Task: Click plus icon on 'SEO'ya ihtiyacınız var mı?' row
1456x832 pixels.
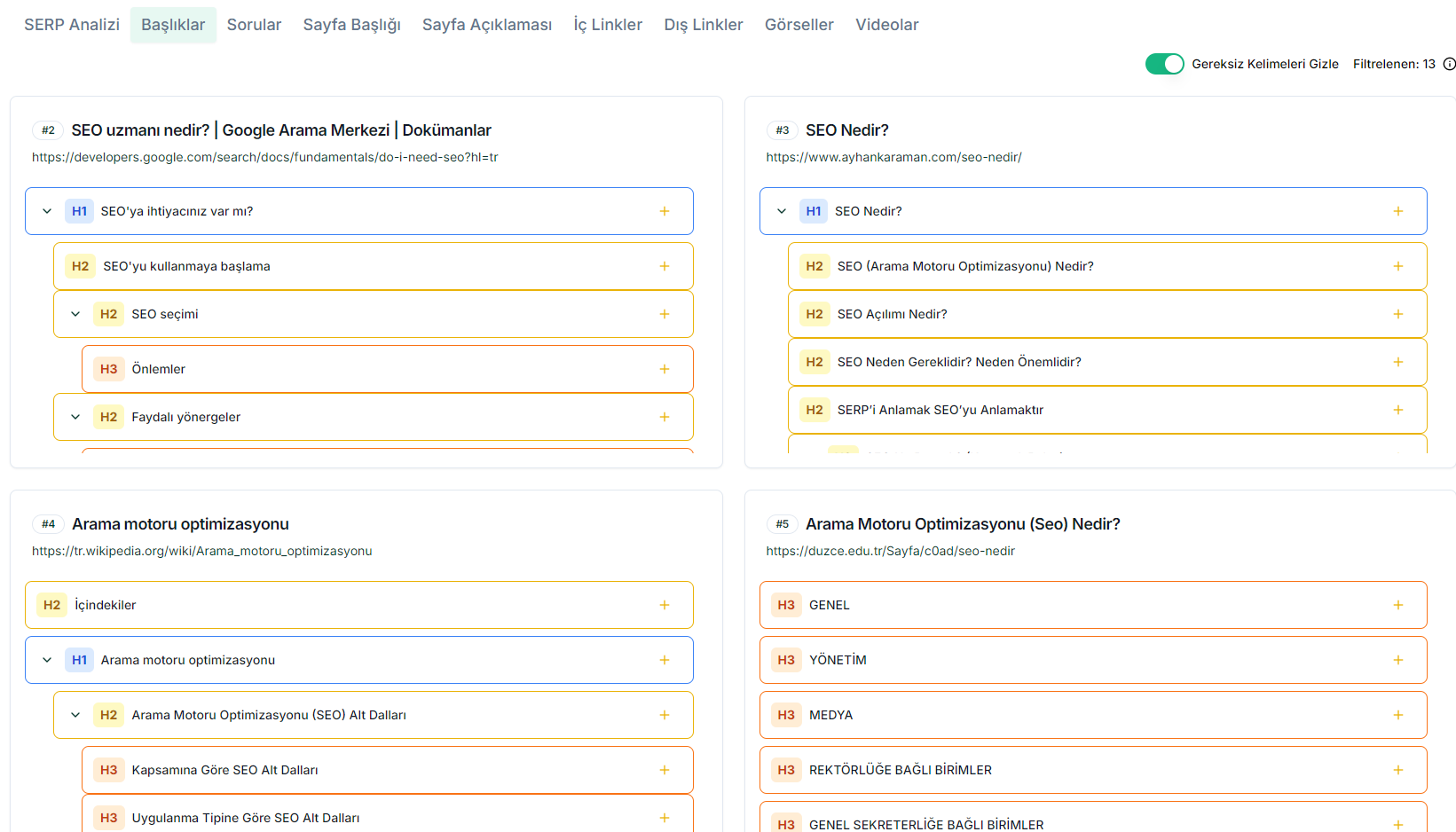Action: (x=664, y=211)
